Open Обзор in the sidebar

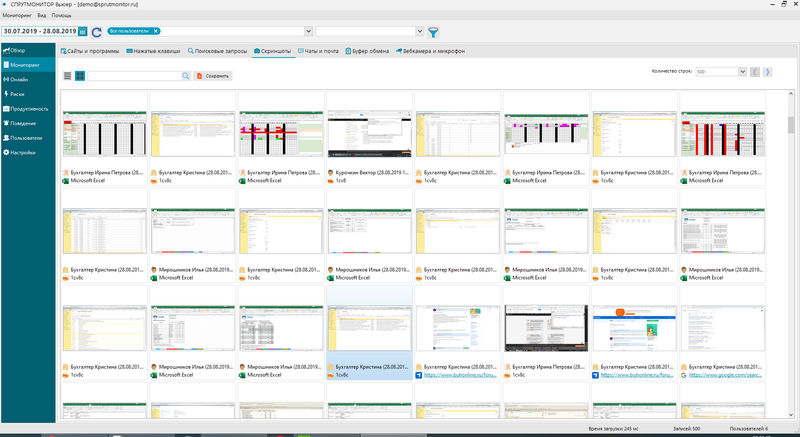click(28, 50)
